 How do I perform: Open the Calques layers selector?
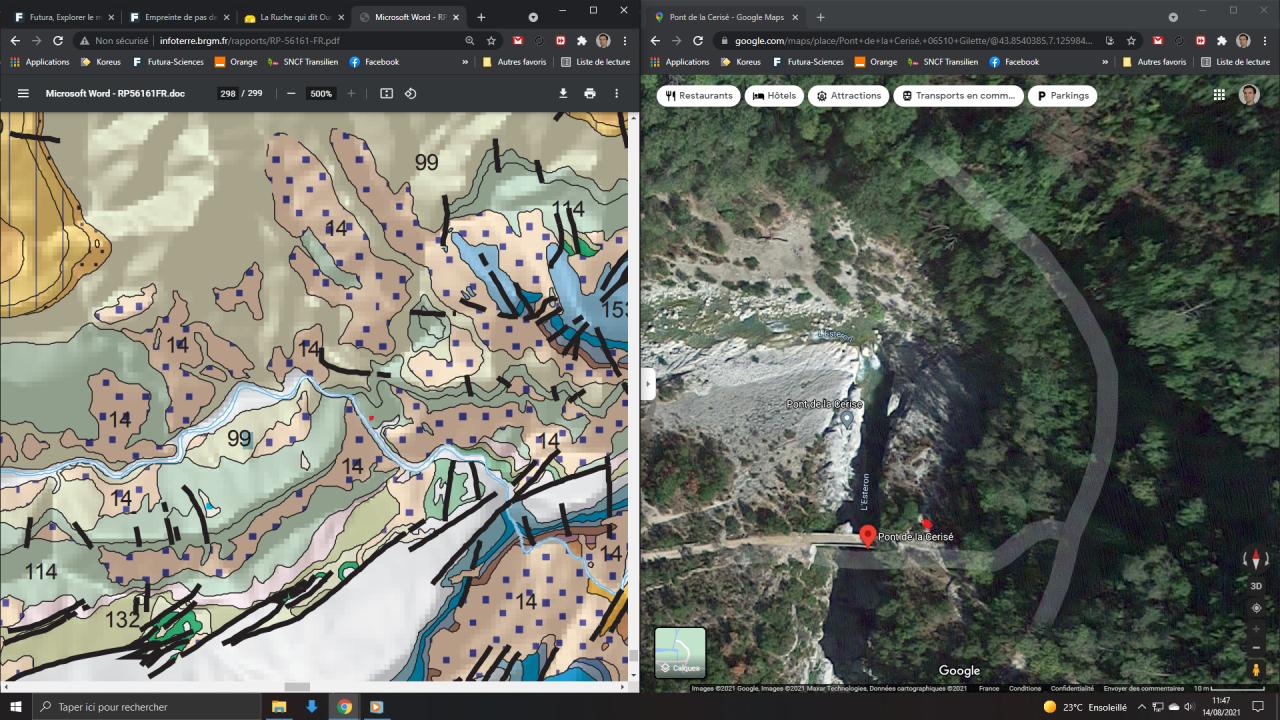pos(680,652)
